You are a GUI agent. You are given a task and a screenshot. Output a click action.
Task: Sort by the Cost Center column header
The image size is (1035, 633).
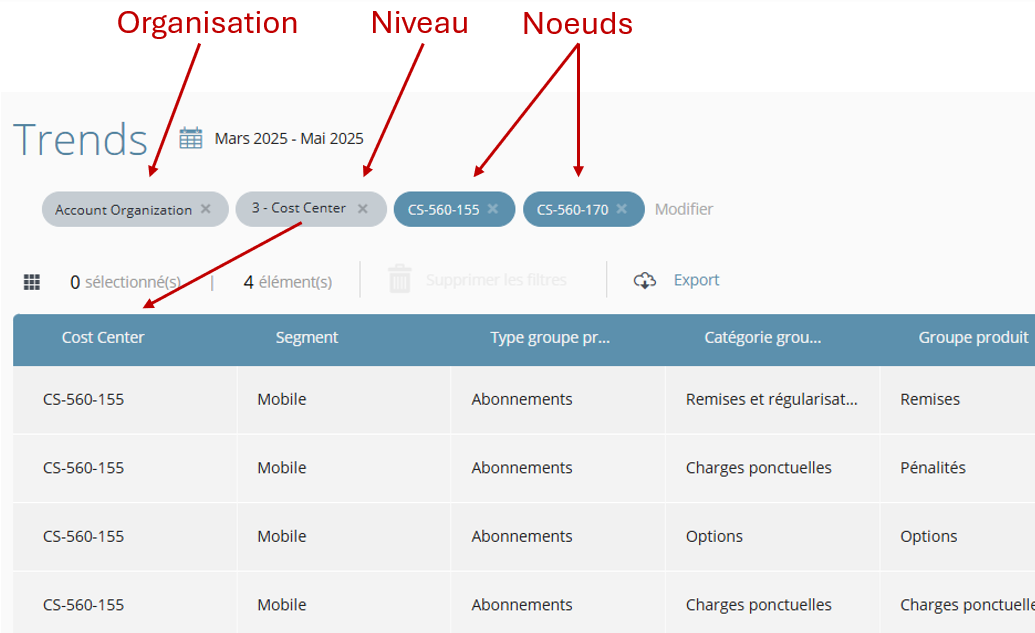click(x=103, y=338)
